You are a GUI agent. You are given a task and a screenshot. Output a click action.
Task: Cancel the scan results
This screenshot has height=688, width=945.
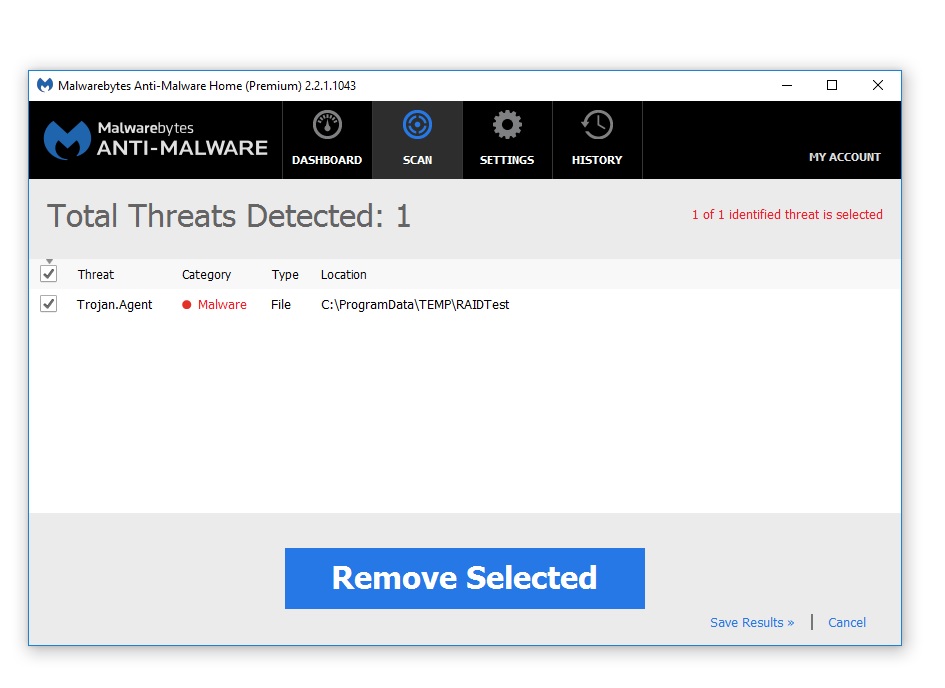847,622
